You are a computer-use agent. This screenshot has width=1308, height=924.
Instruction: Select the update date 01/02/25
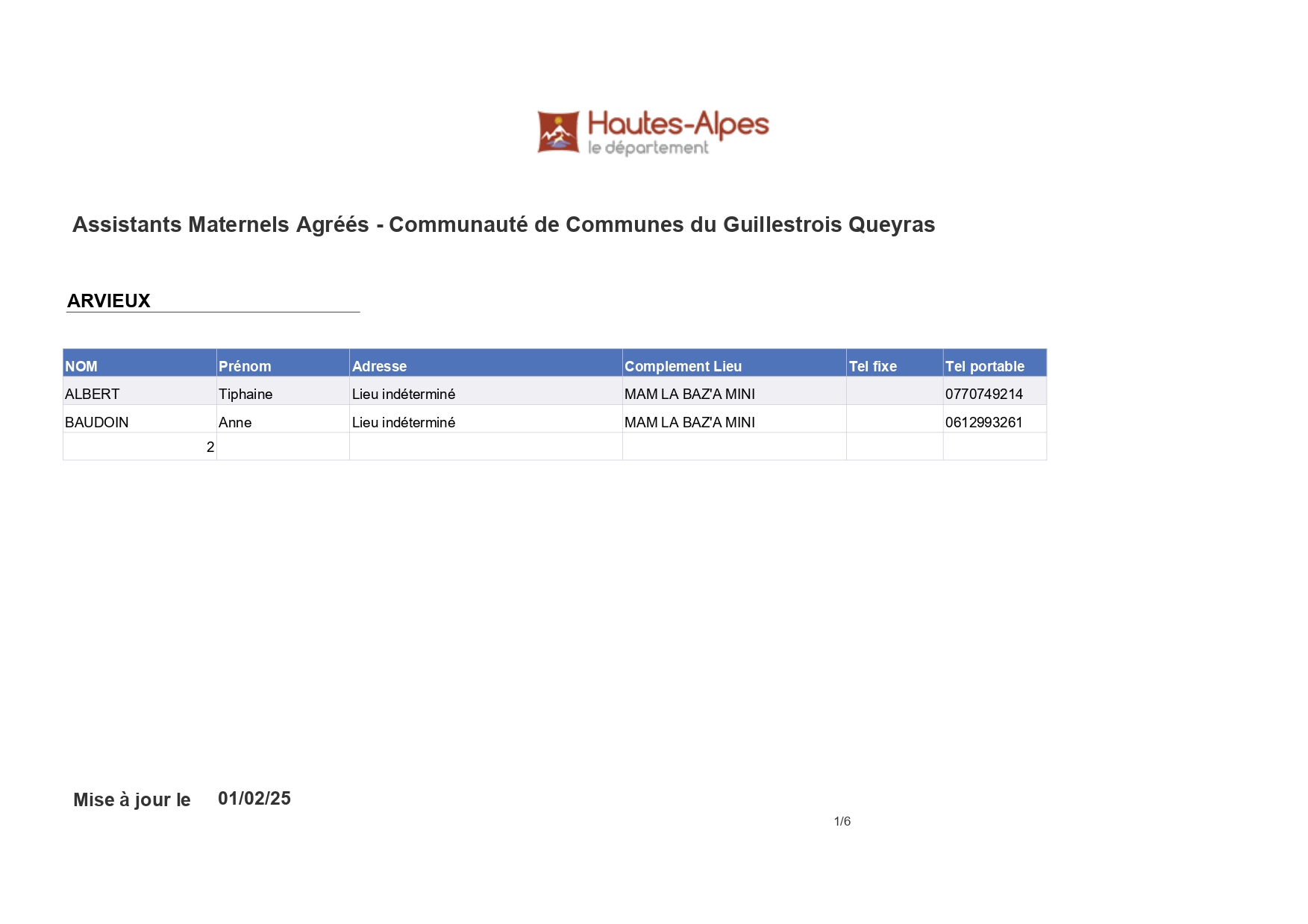pos(254,799)
